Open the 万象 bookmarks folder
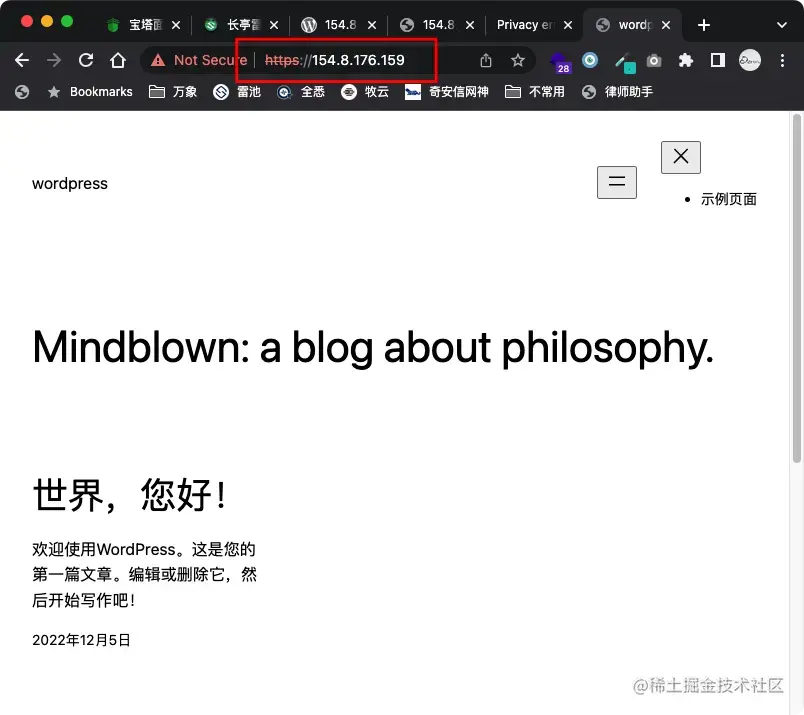This screenshot has width=804, height=715. click(x=173, y=92)
